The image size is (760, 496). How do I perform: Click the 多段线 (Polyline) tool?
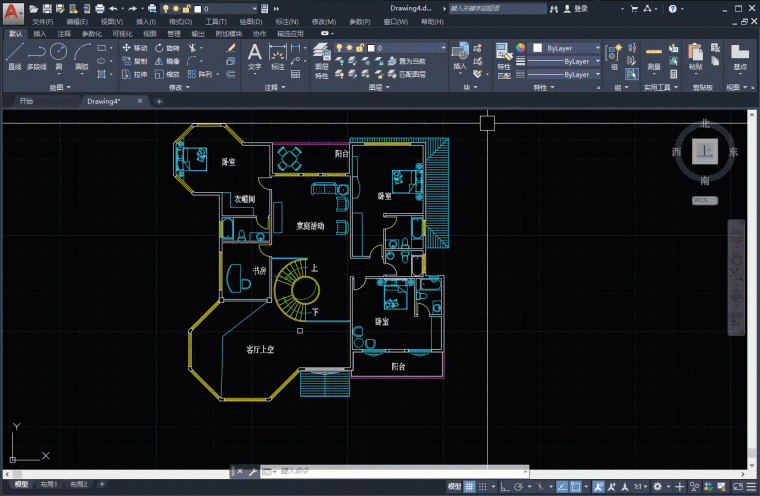coord(36,54)
